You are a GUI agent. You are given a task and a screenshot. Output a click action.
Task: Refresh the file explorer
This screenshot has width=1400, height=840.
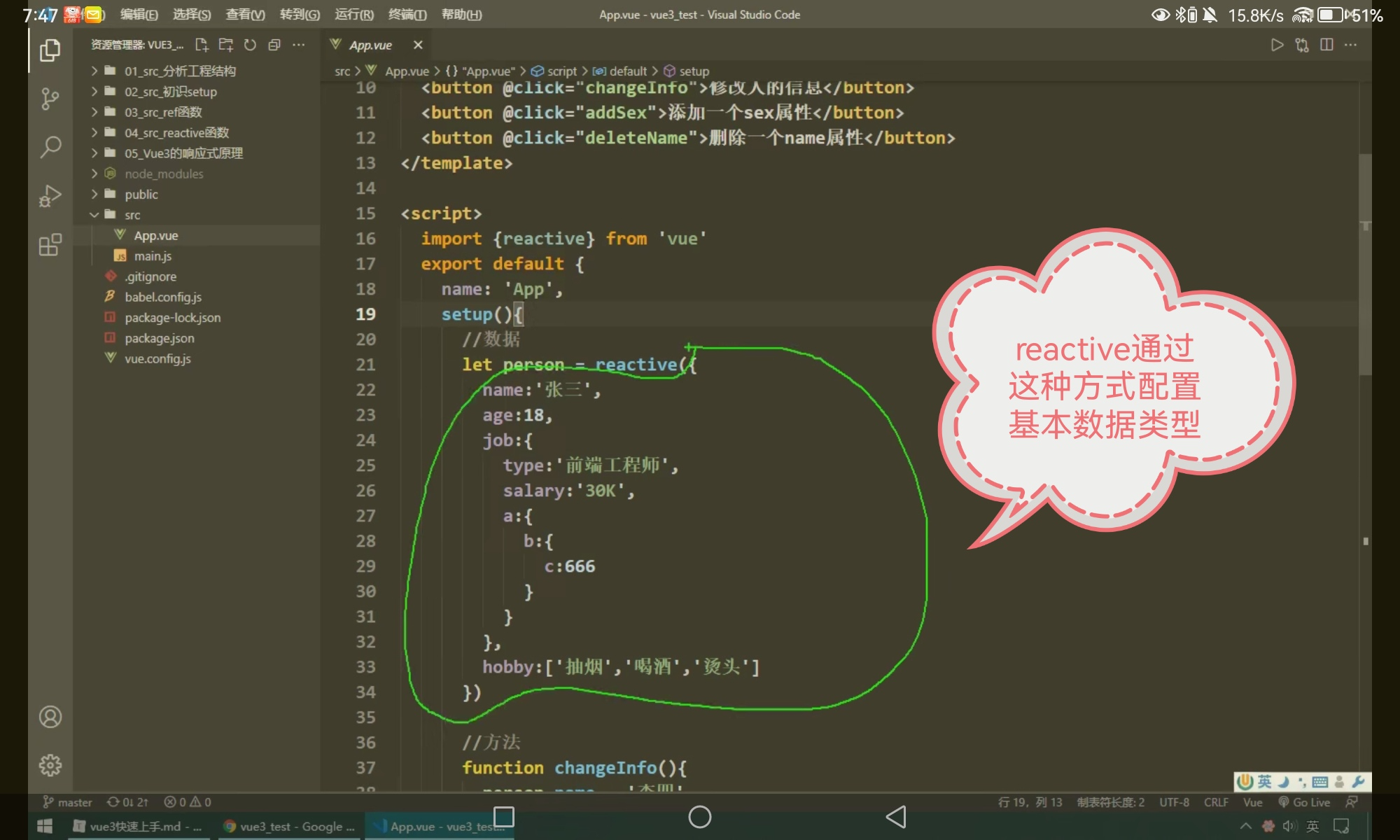tap(250, 45)
